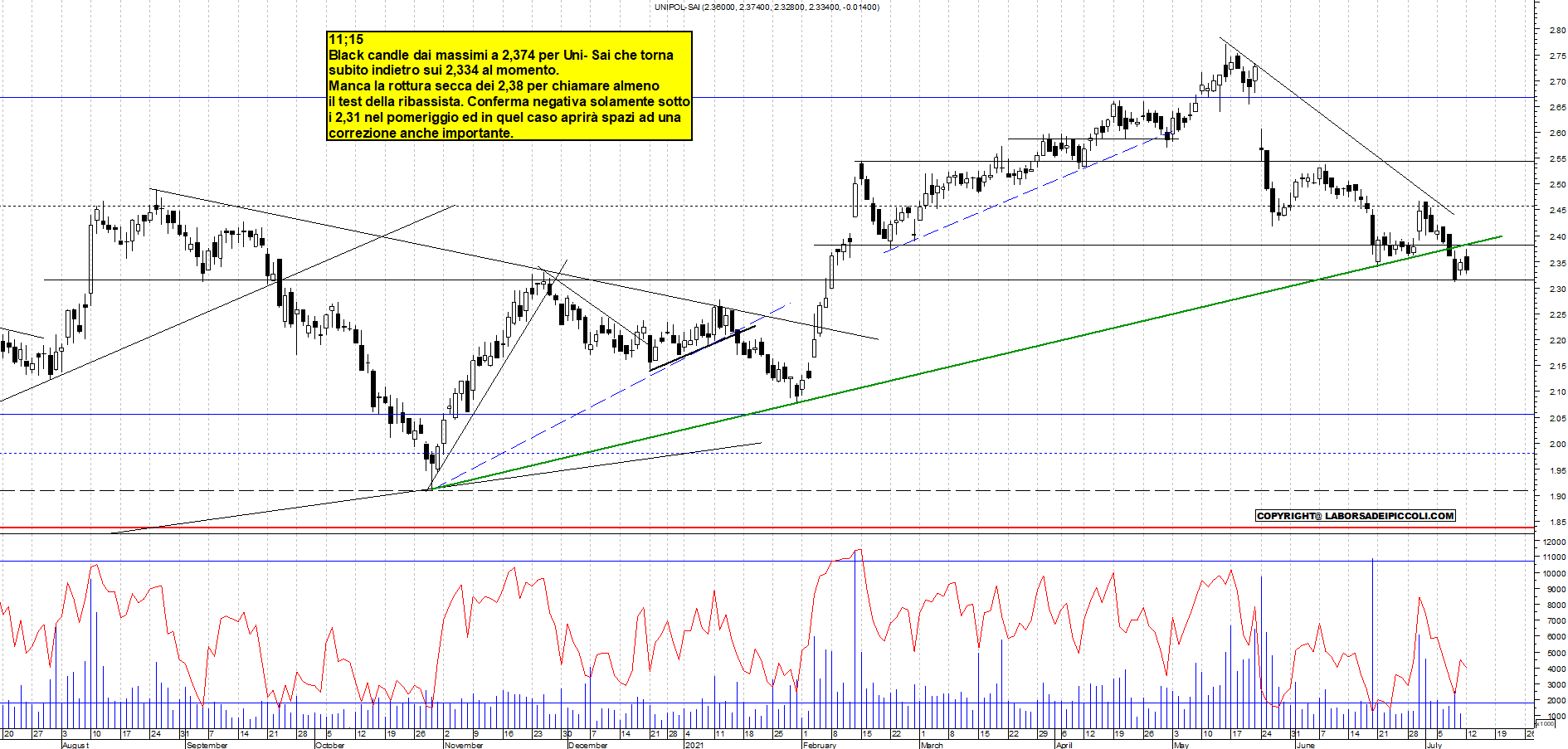Click the 4000 volume axis label

[x=1556, y=669]
